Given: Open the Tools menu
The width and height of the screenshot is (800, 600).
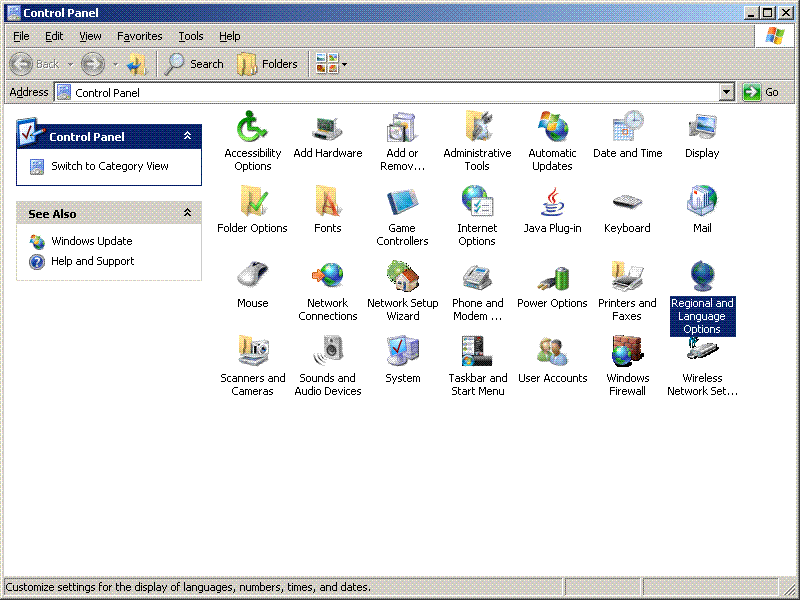Looking at the screenshot, I should pos(191,36).
